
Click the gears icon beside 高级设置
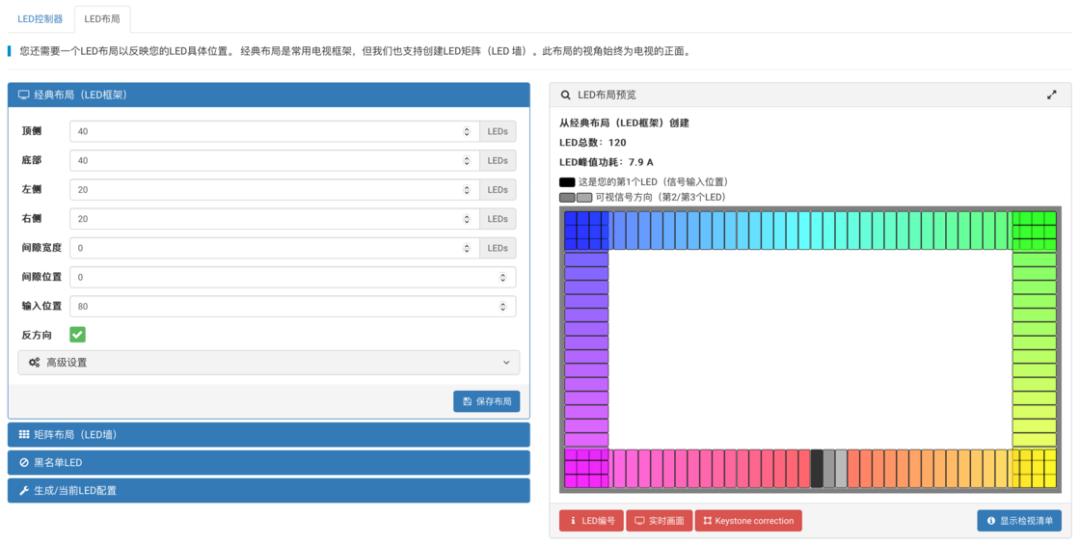34,363
